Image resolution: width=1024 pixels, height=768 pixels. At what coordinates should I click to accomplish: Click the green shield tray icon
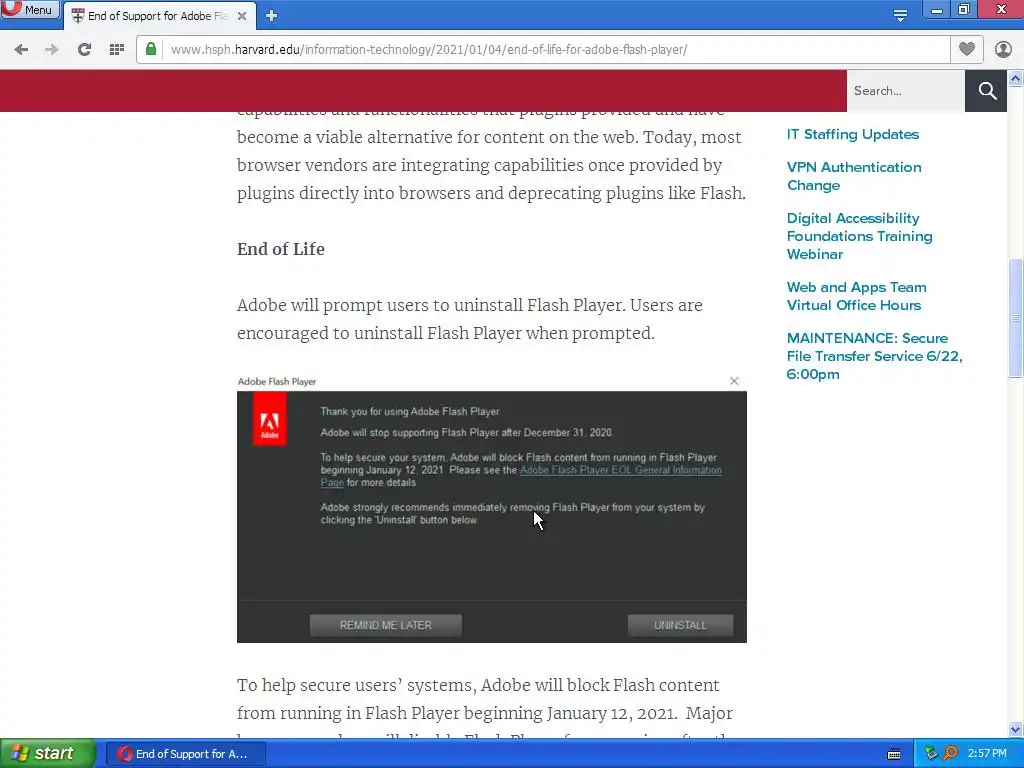pos(931,754)
